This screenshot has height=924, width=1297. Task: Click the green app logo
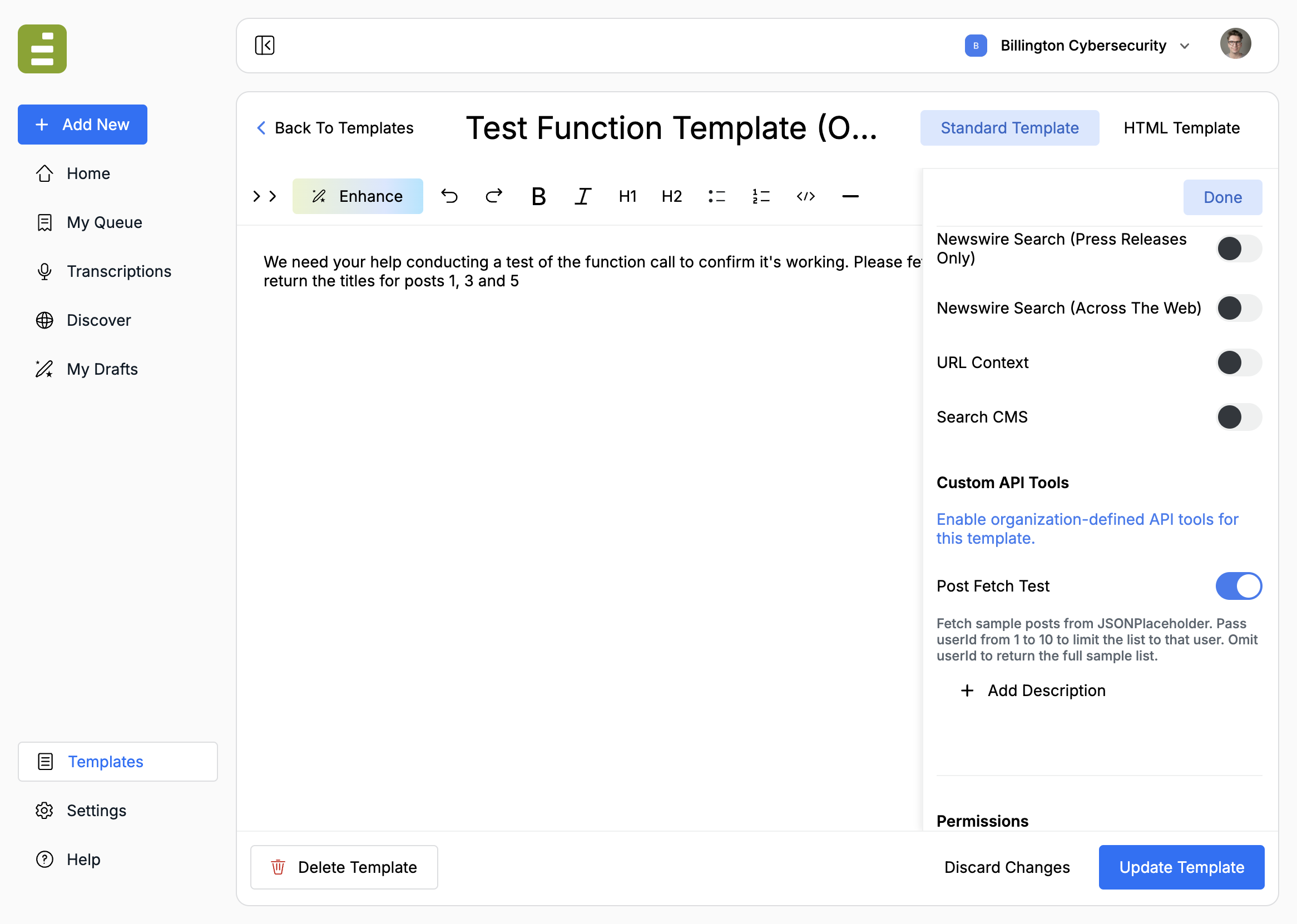click(x=42, y=49)
